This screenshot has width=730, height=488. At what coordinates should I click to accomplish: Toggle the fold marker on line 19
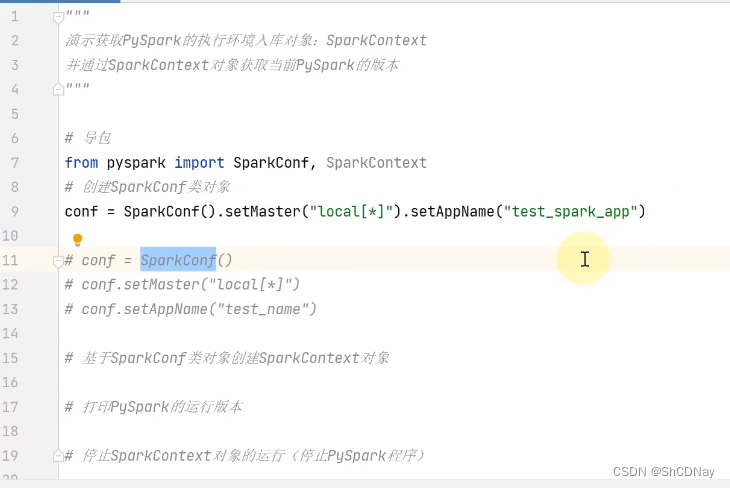coord(58,455)
